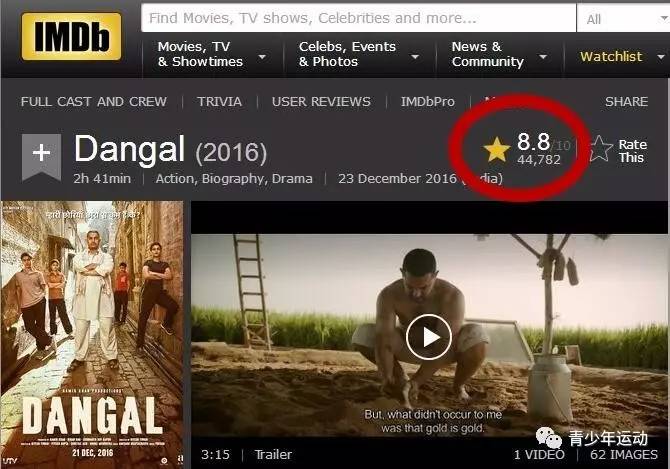Go to the Trivia section
Viewport: 670px width, 469px height.
pyautogui.click(x=219, y=102)
